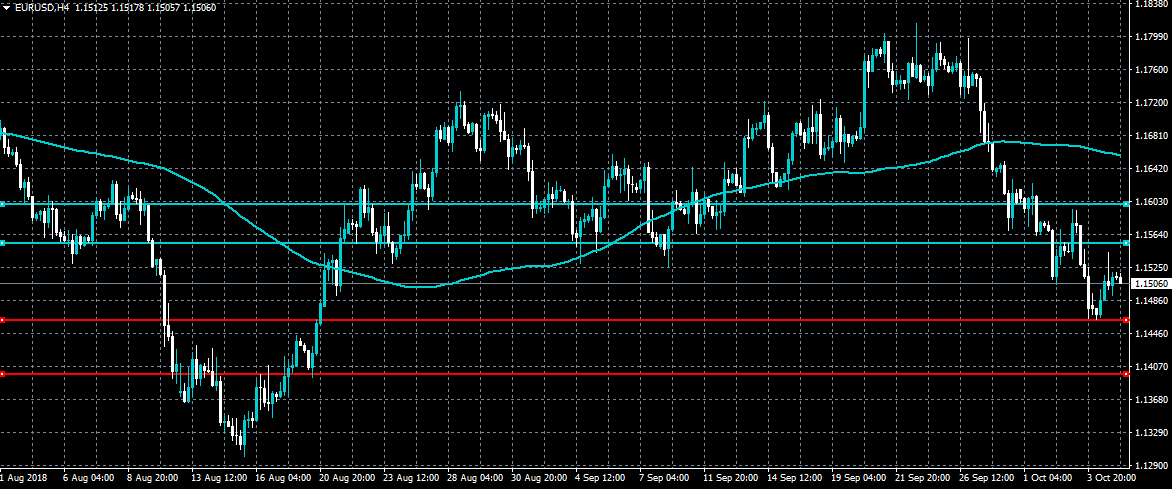Click the 4 Sep 12:00 time label

(x=602, y=477)
